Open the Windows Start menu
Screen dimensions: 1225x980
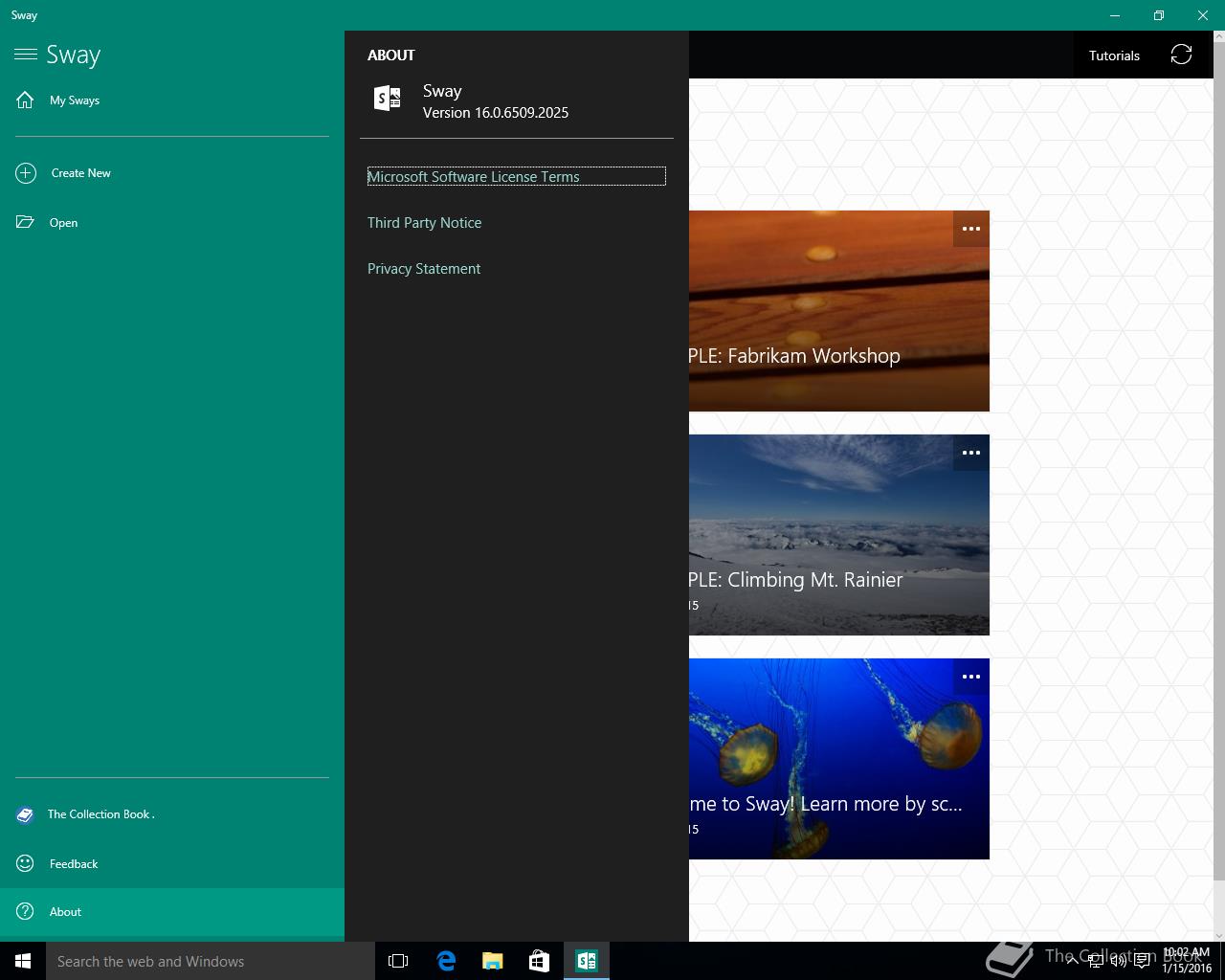click(23, 961)
